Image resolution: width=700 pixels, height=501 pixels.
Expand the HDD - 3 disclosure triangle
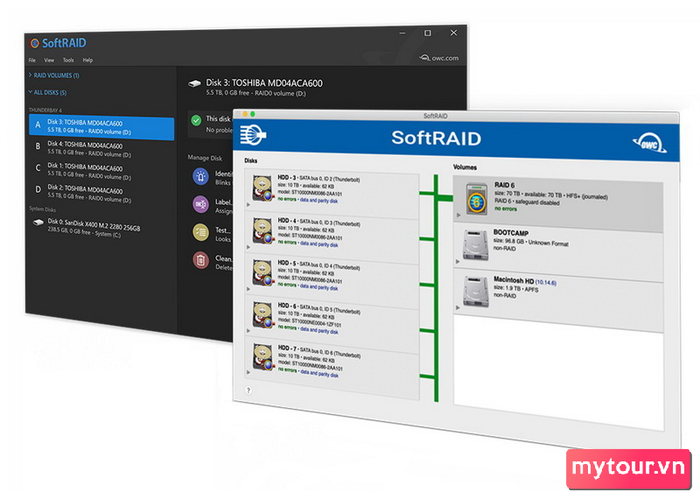click(249, 205)
